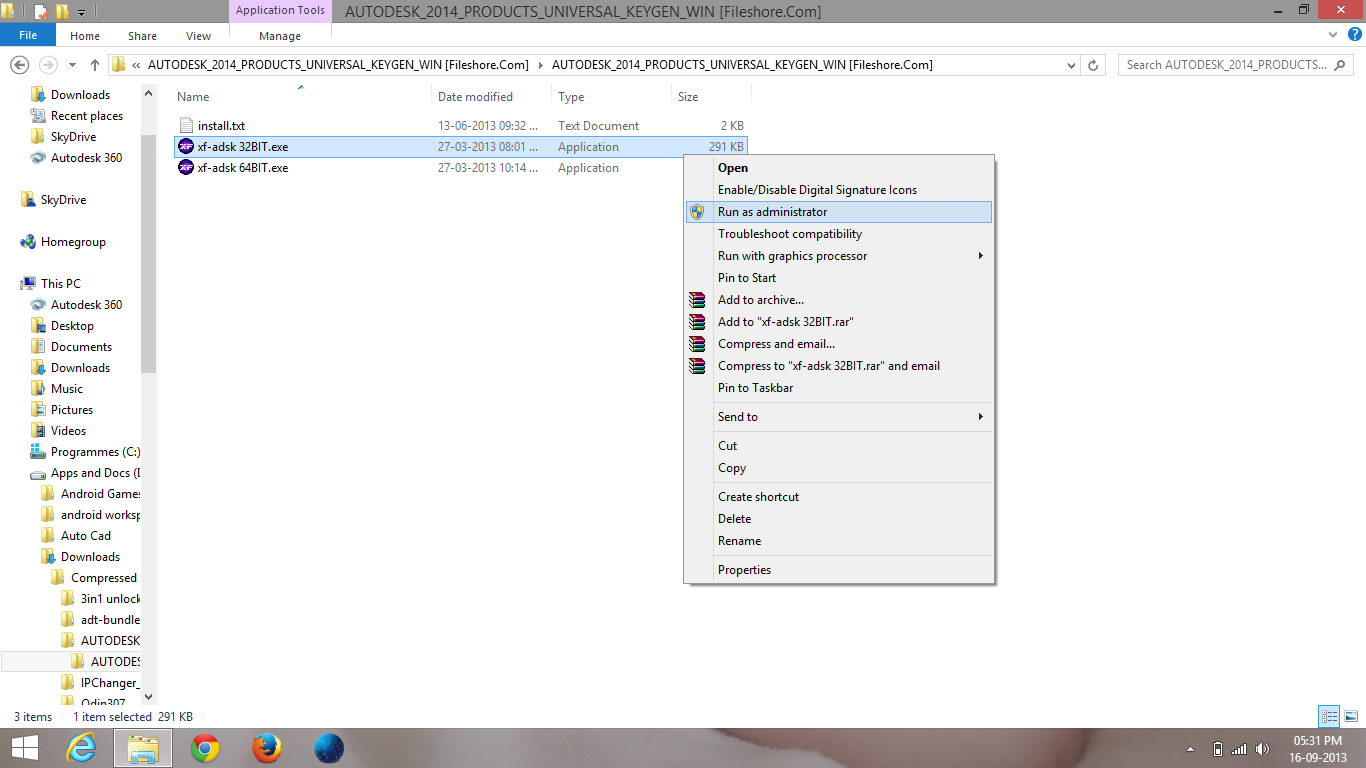
Task: Select the xf-adsk 64BIT.exe file icon
Action: (x=186, y=168)
